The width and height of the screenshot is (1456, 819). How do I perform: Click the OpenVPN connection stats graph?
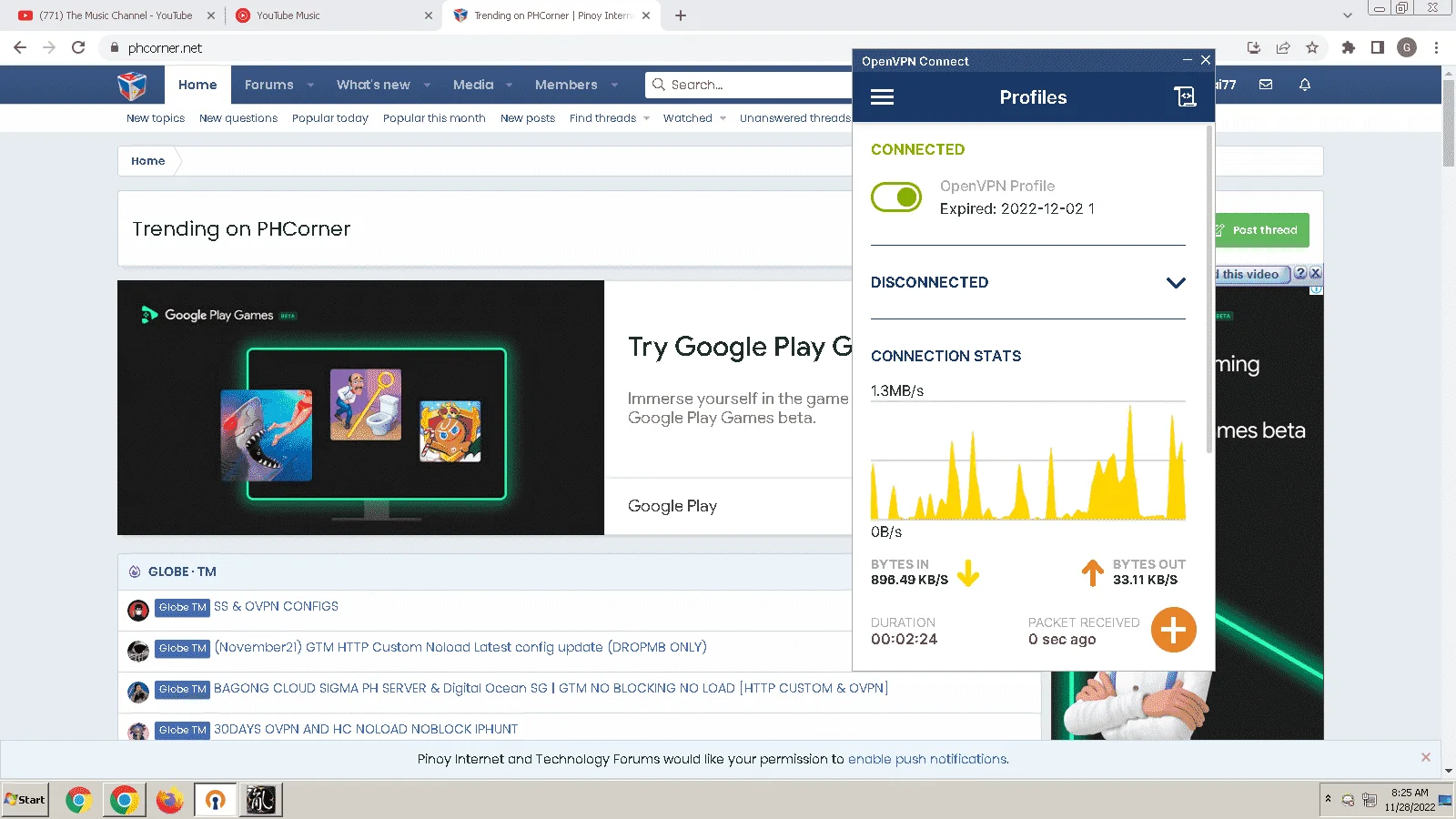point(1028,461)
